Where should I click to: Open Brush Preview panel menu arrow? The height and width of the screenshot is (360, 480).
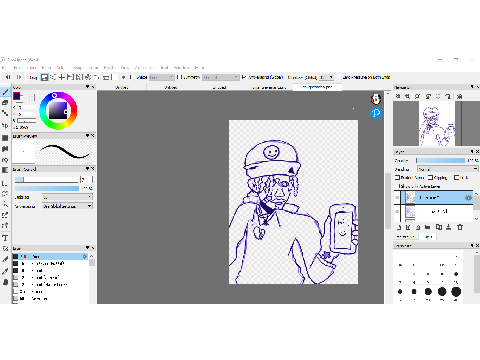pyautogui.click(x=87, y=136)
